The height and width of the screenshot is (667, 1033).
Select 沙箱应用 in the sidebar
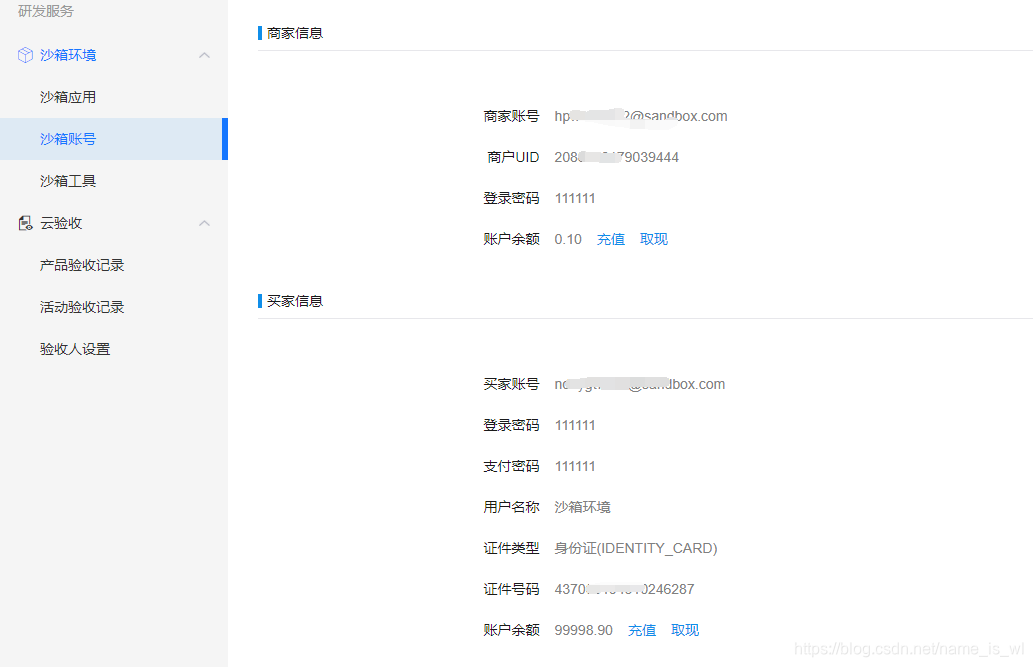(68, 97)
